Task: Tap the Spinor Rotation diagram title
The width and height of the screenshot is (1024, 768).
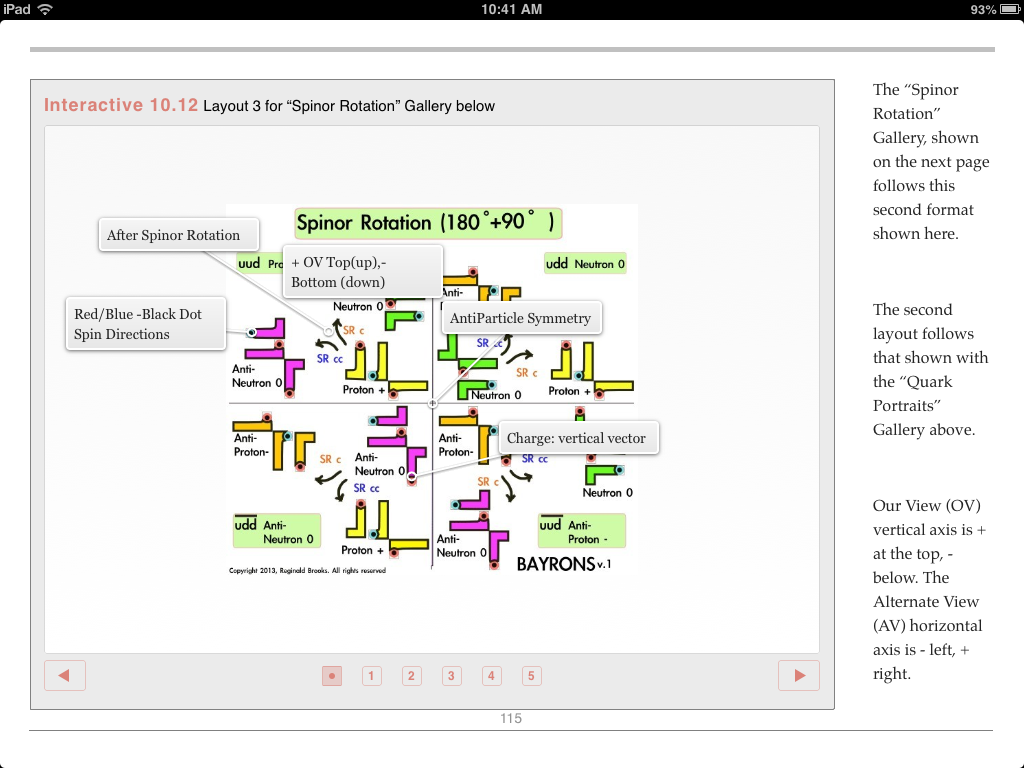Action: point(426,222)
